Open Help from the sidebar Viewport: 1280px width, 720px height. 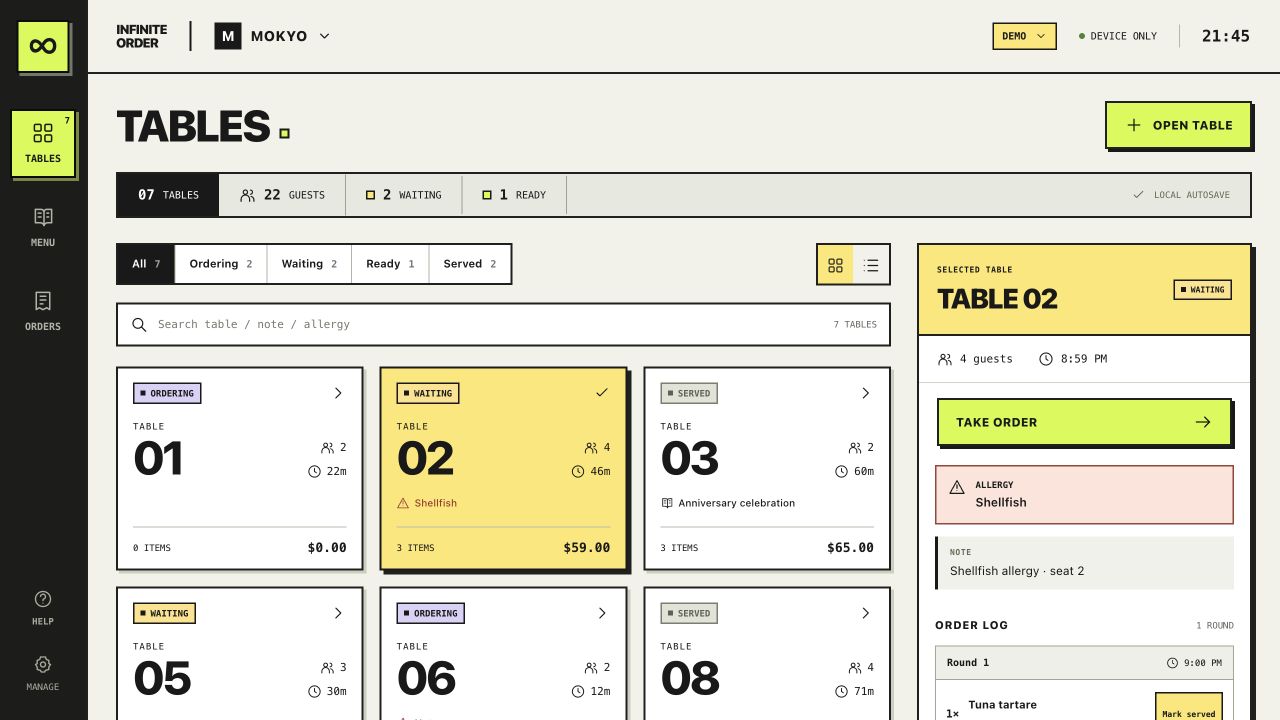tap(43, 607)
